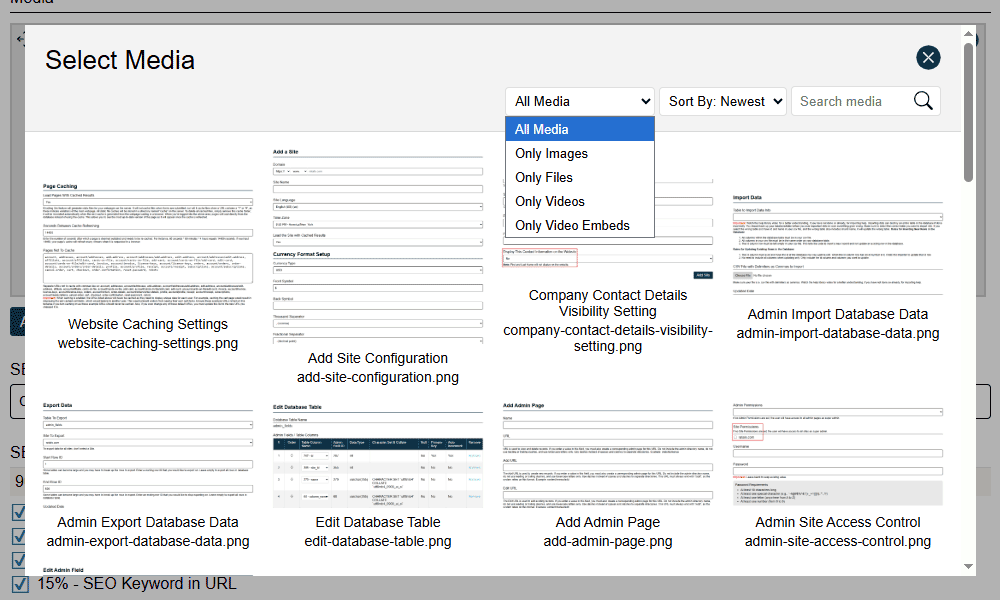Click add-site-configuration.png filename

(378, 377)
